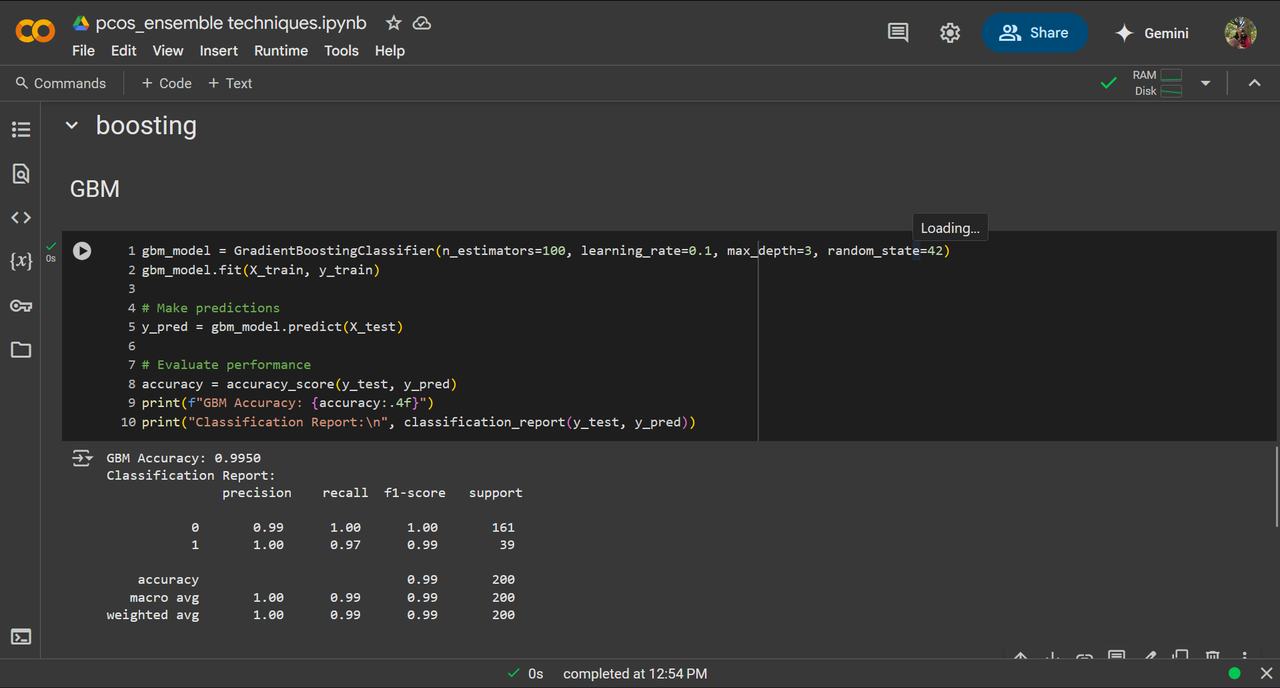1280x688 pixels.
Task: Collapse the header with the up chevron
Action: tap(1254, 83)
